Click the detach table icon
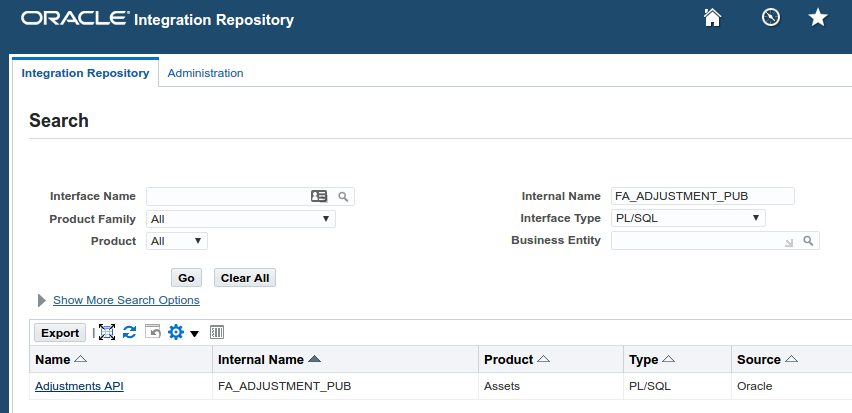Image resolution: width=852 pixels, height=413 pixels. coord(107,332)
